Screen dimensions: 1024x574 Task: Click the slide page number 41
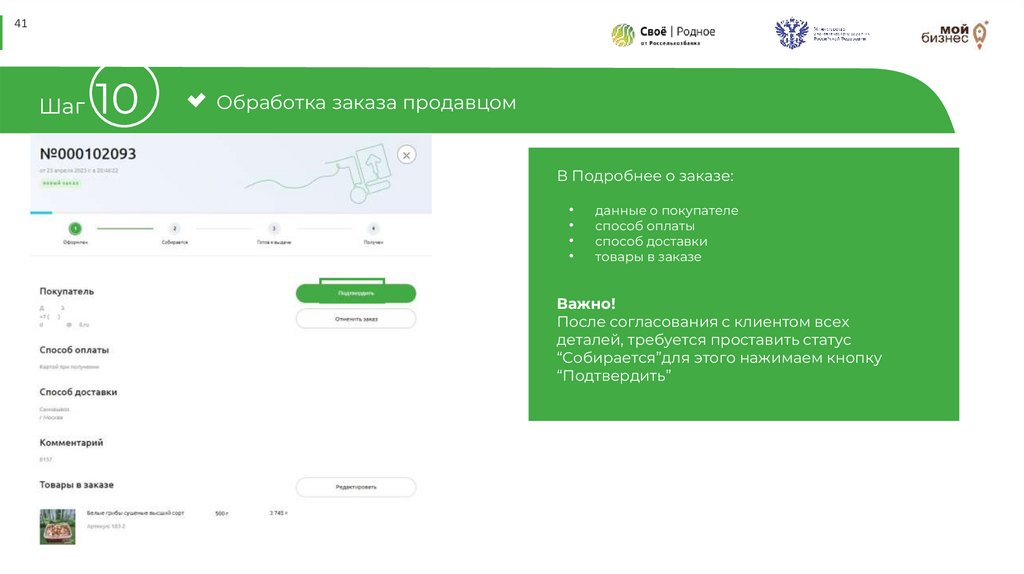(21, 24)
